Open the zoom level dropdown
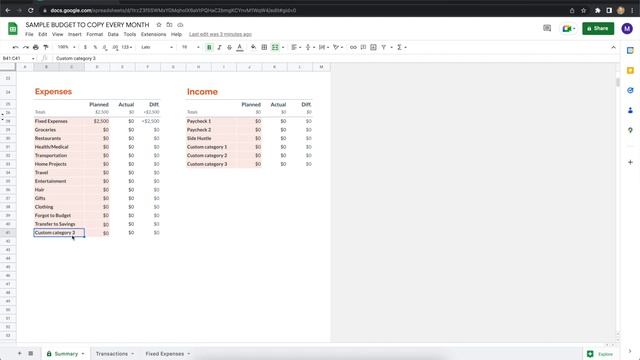The height and width of the screenshot is (360, 640). click(66, 47)
